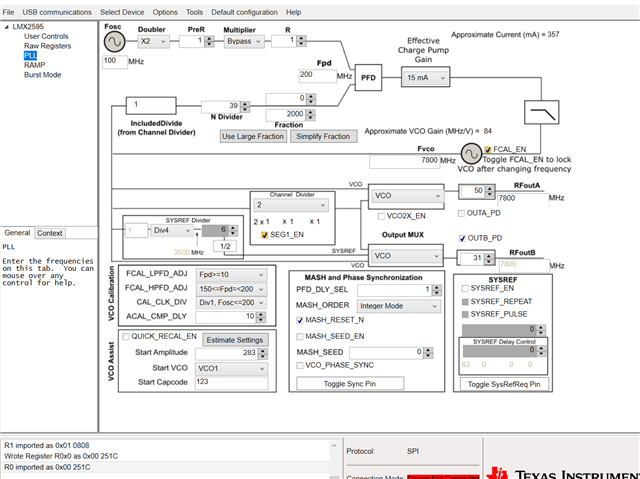Select Raw Registers in tree
This screenshot has width=640, height=479.
(47, 46)
